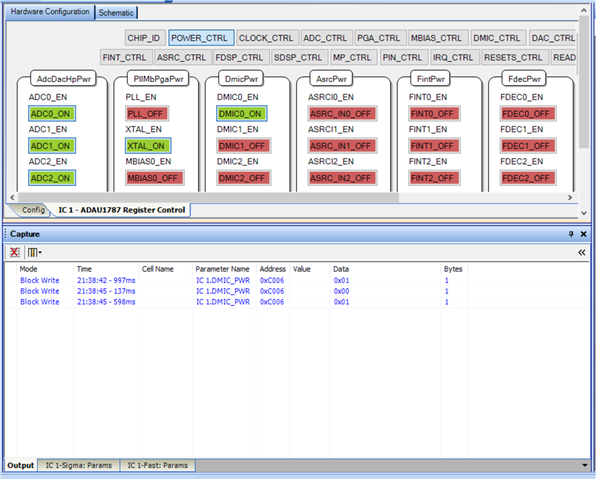Screen dimensions: 596x479
Task: Toggle FINT2_OFF switch
Action: click(x=434, y=178)
